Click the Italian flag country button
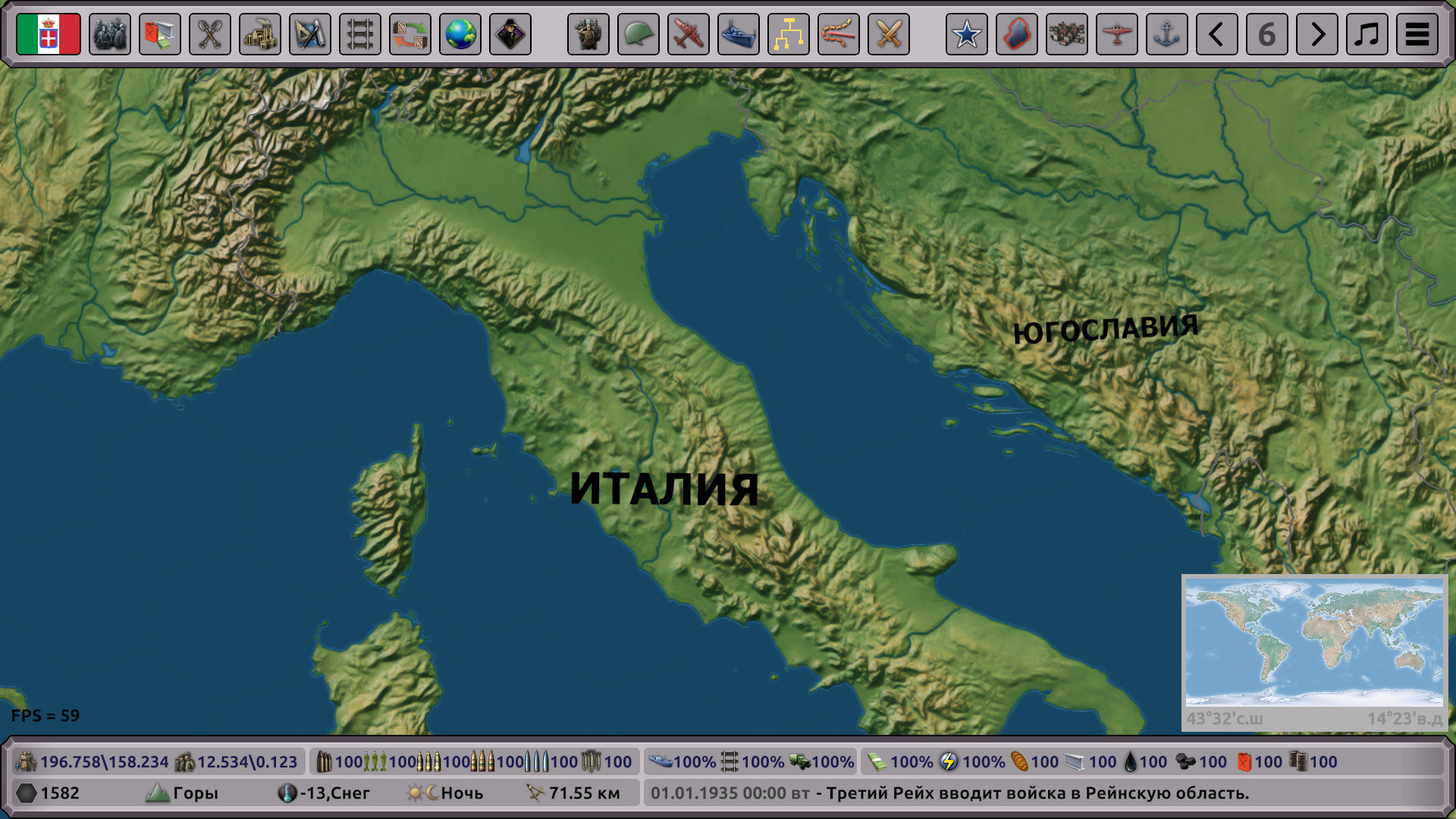This screenshot has height=819, width=1456. (x=49, y=34)
